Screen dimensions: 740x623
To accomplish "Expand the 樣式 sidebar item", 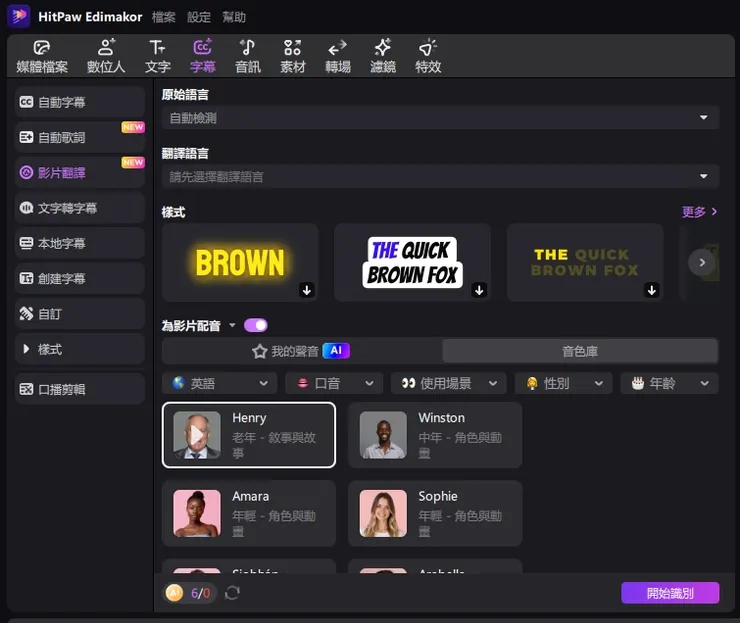I will (79, 349).
